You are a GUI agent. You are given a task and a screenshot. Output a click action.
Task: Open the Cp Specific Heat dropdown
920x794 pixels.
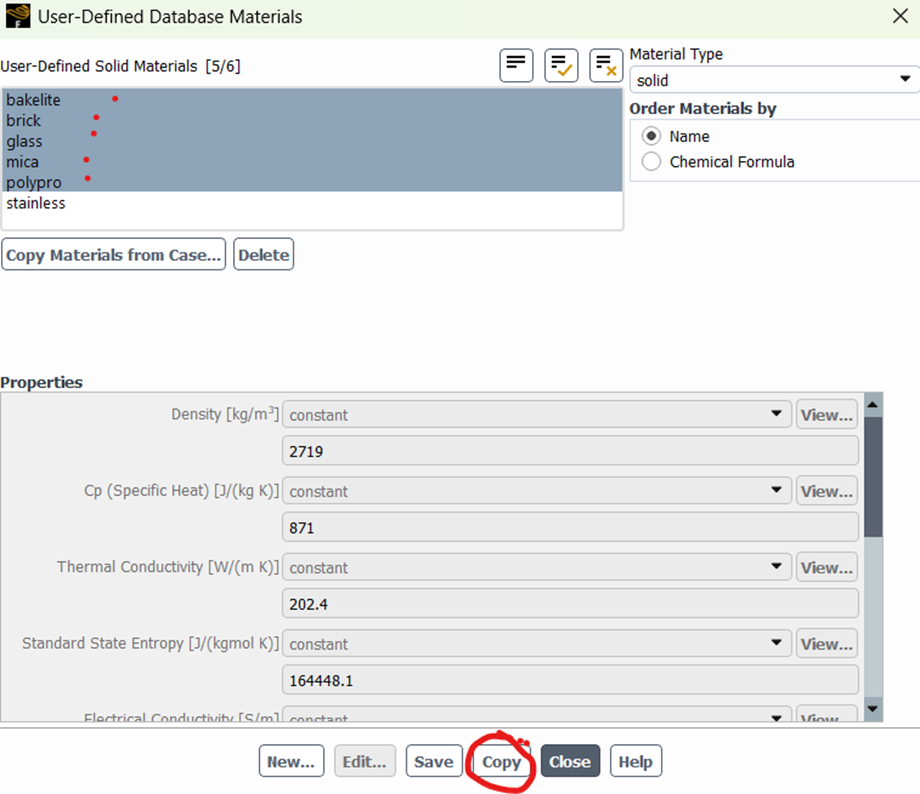pyautogui.click(x=778, y=491)
